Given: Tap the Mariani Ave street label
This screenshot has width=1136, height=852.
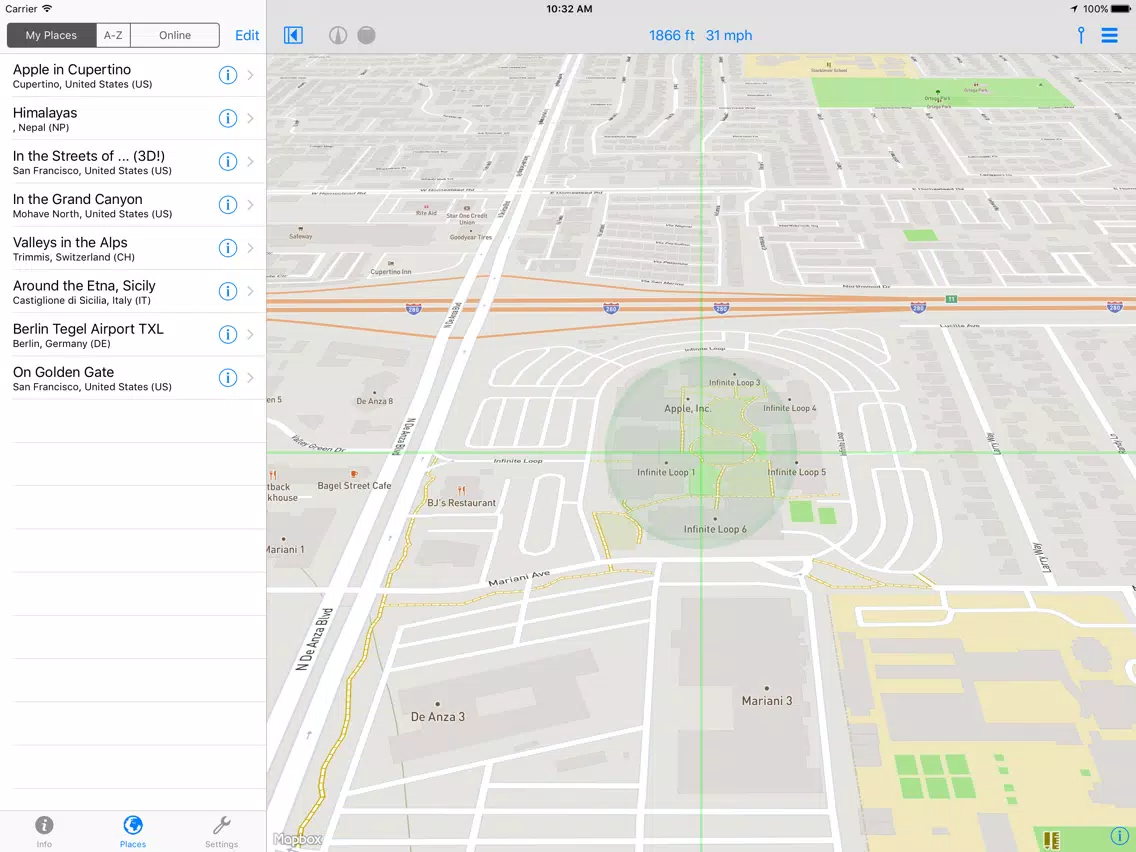Looking at the screenshot, I should tap(519, 578).
